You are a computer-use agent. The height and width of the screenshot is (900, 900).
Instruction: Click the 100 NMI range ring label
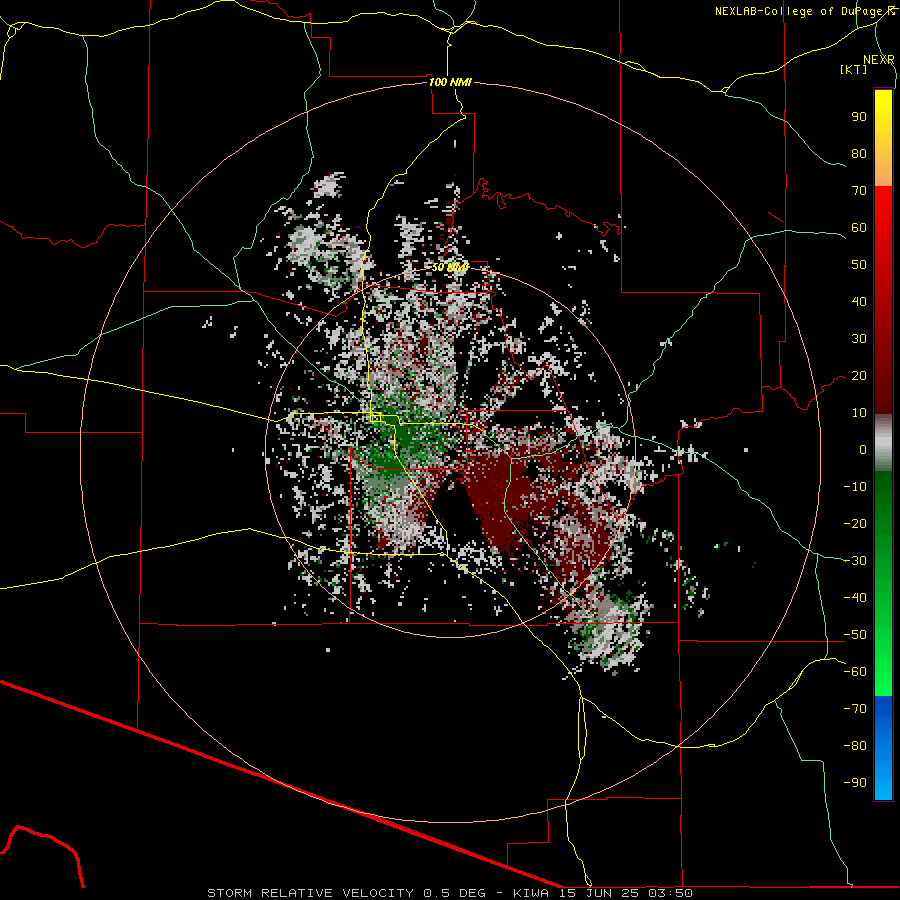tap(450, 82)
